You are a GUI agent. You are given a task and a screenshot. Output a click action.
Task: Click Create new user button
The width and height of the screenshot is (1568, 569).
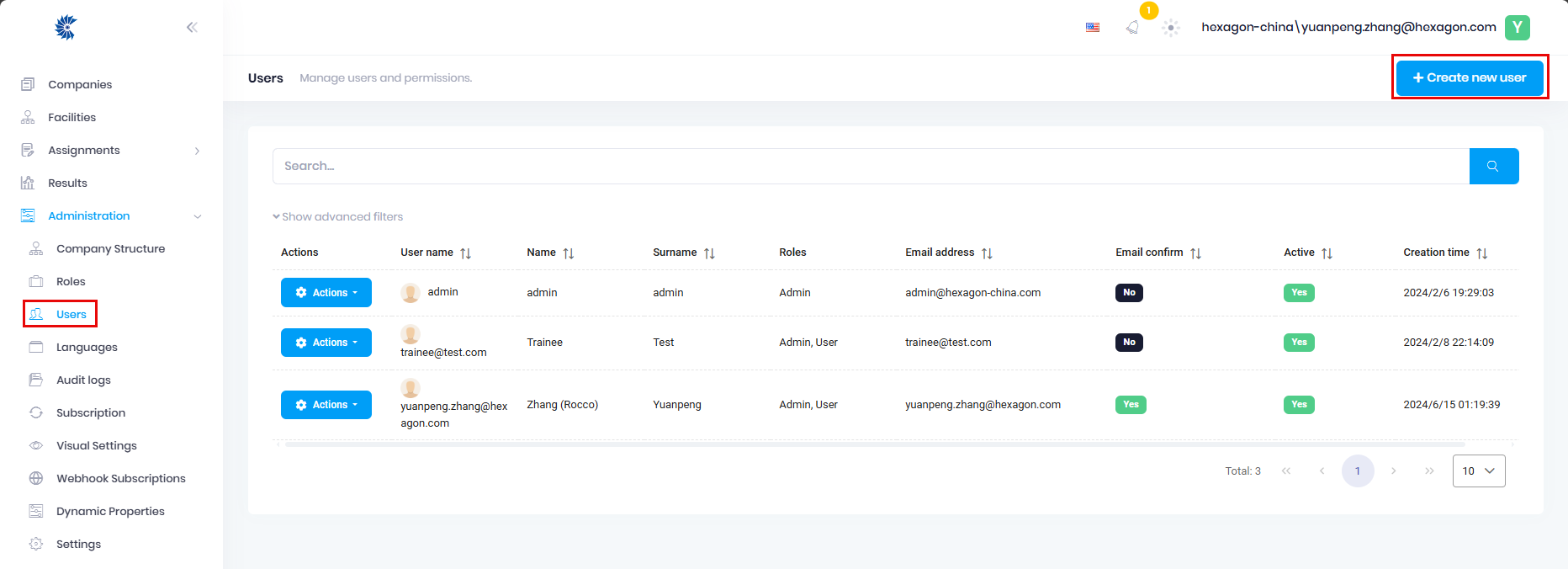[x=1470, y=77]
